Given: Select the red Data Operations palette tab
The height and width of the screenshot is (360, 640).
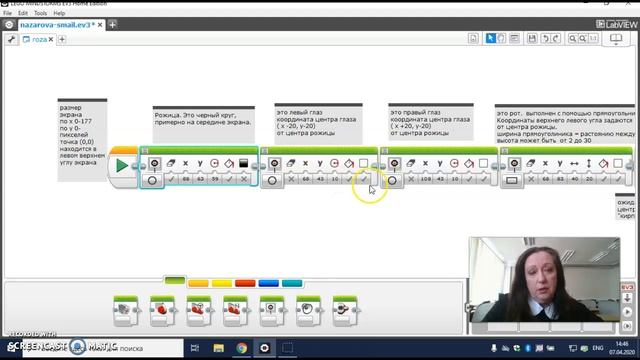Looking at the screenshot, I should click(x=245, y=283).
